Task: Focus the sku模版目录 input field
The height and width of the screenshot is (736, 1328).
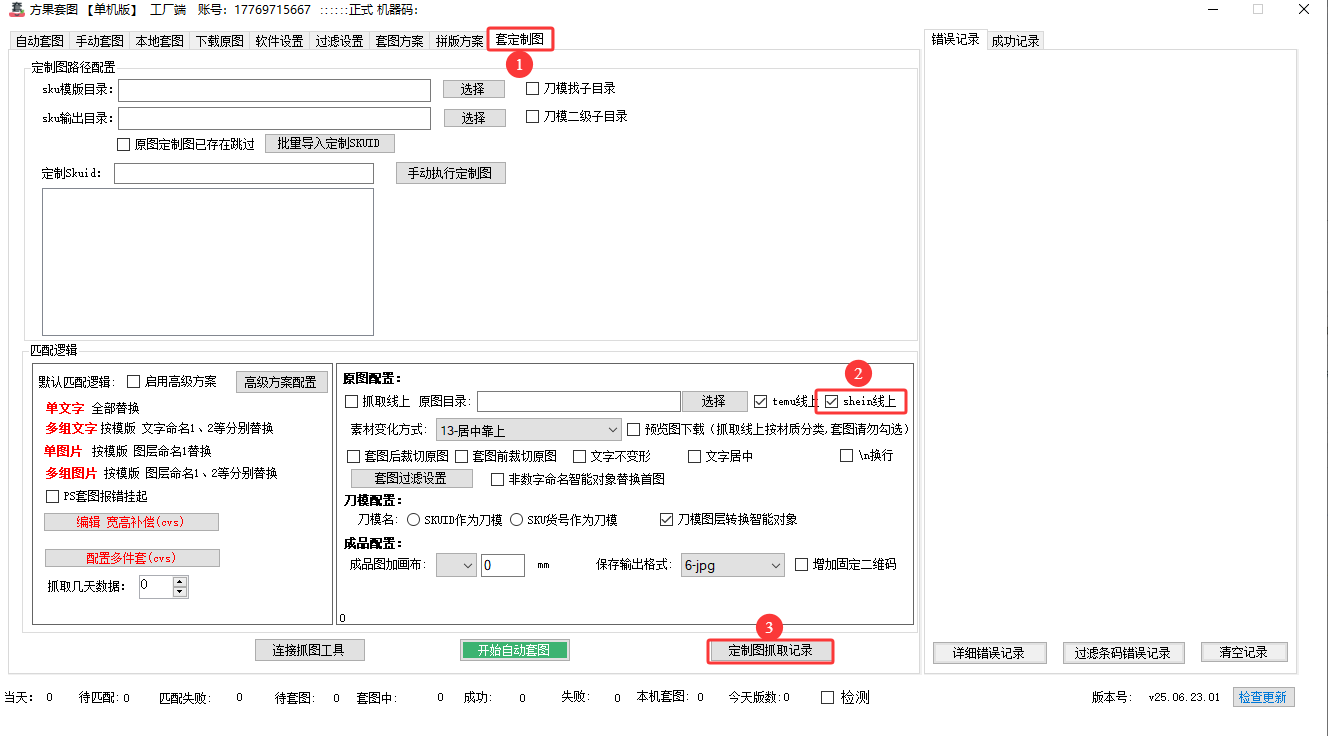Action: pyautogui.click(x=274, y=90)
